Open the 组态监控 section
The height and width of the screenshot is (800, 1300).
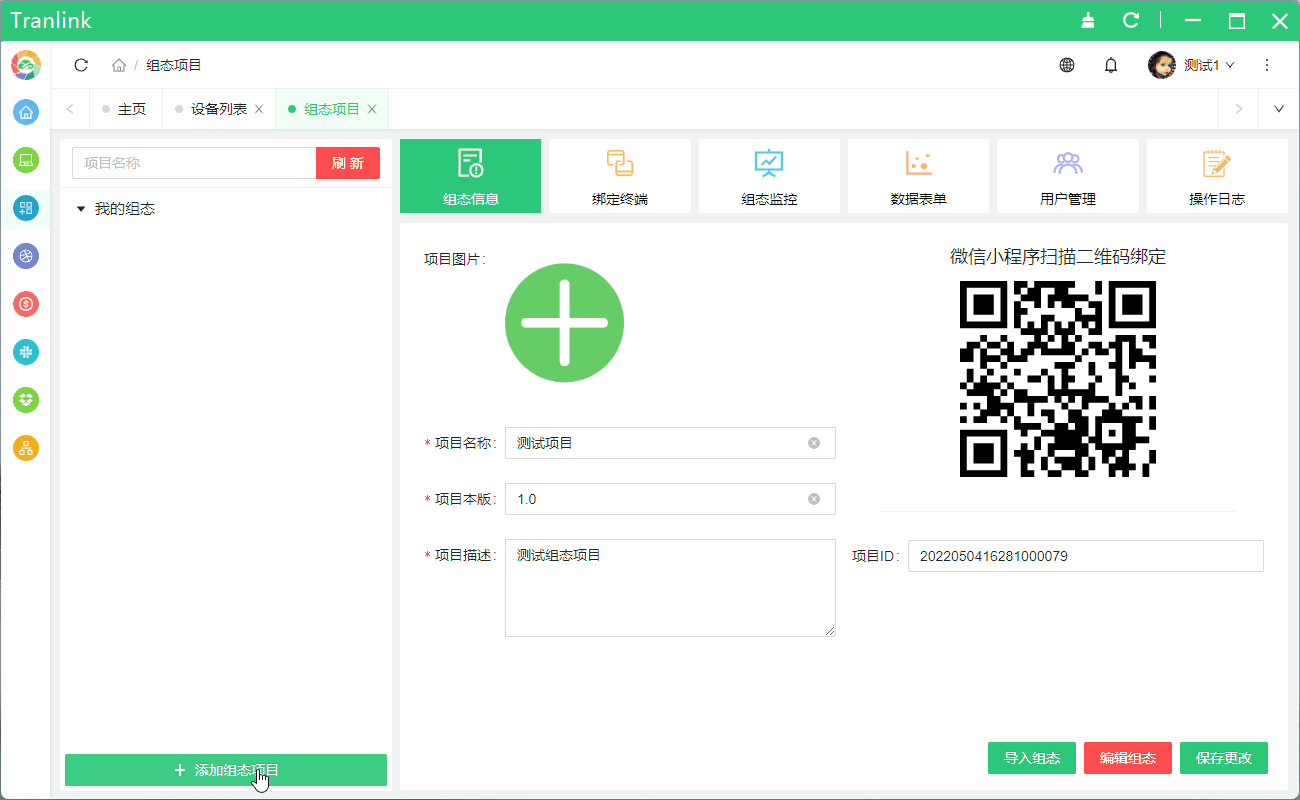[769, 176]
